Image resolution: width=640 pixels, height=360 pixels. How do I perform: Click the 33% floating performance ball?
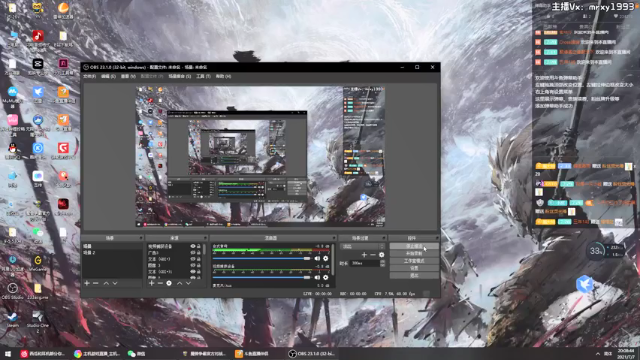[596, 251]
